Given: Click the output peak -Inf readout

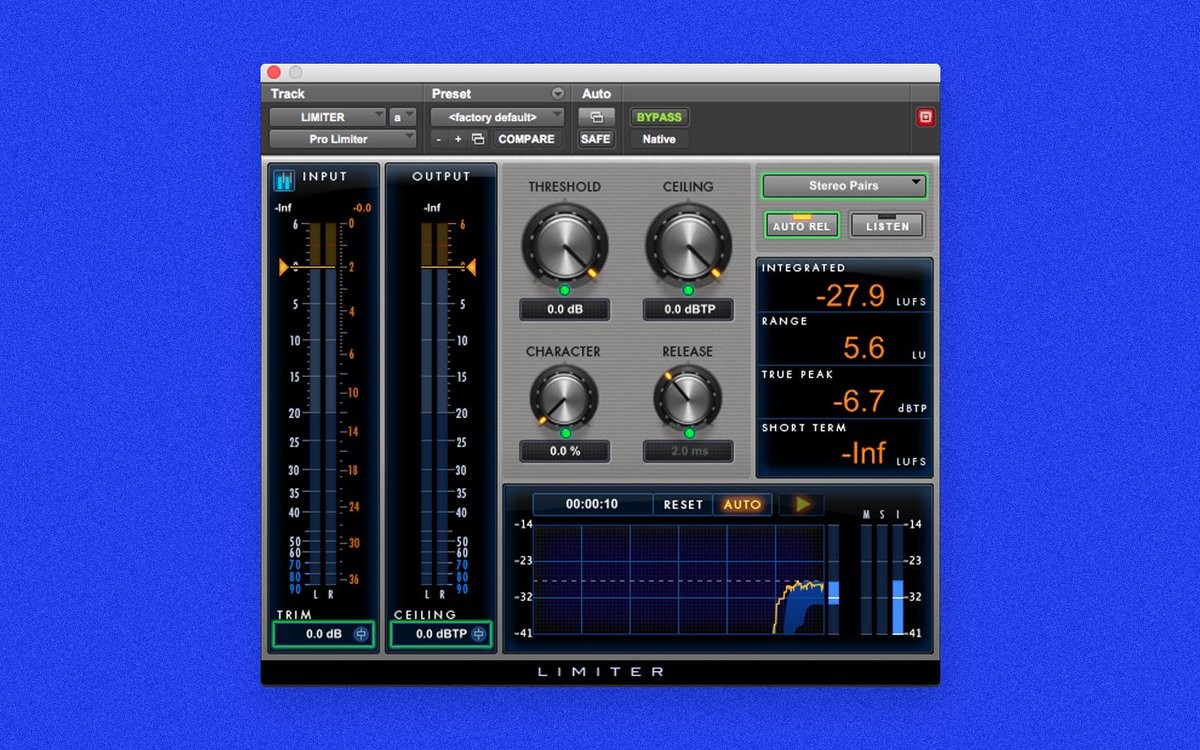Looking at the screenshot, I should point(431,208).
